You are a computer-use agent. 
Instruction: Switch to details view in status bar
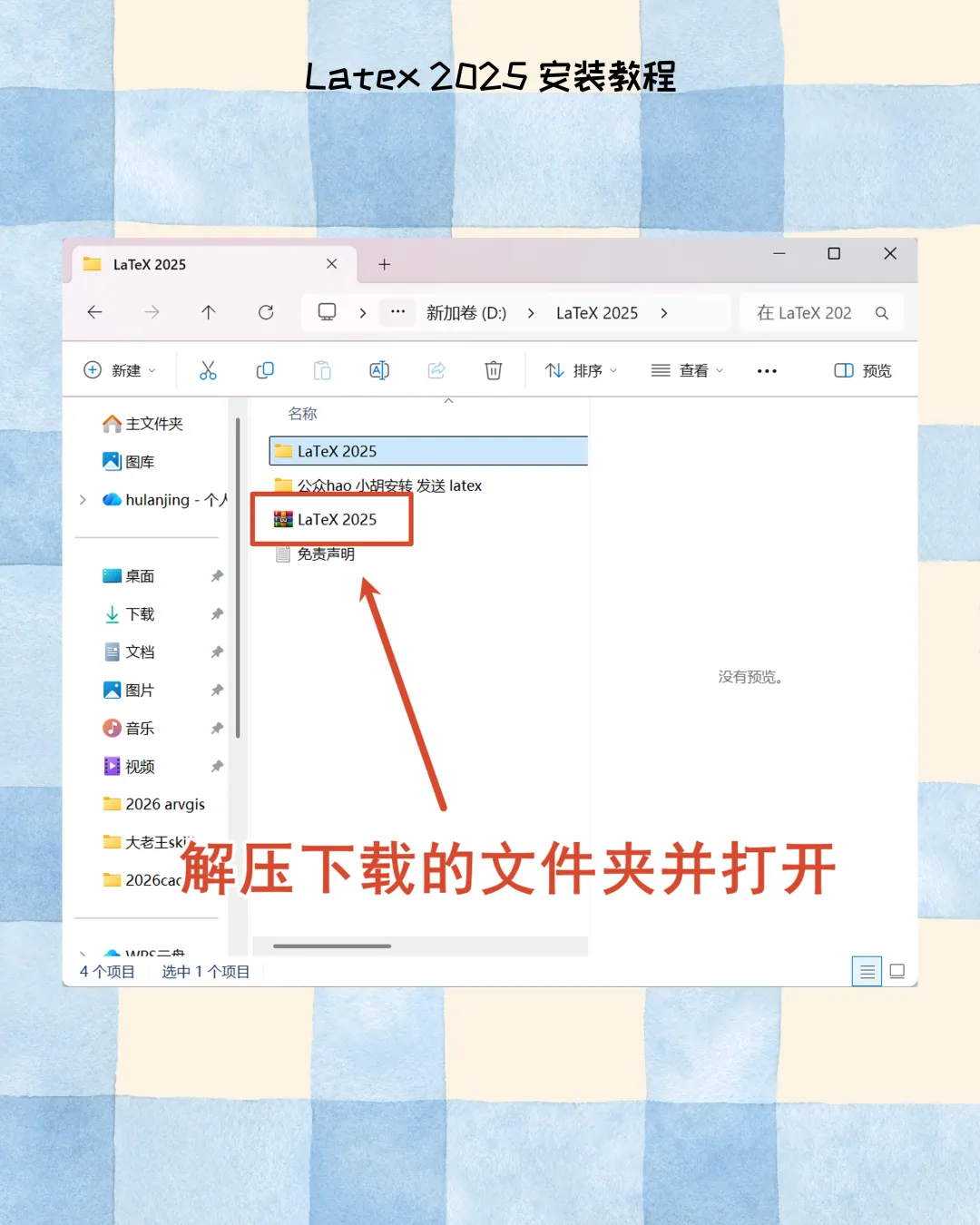point(867,971)
